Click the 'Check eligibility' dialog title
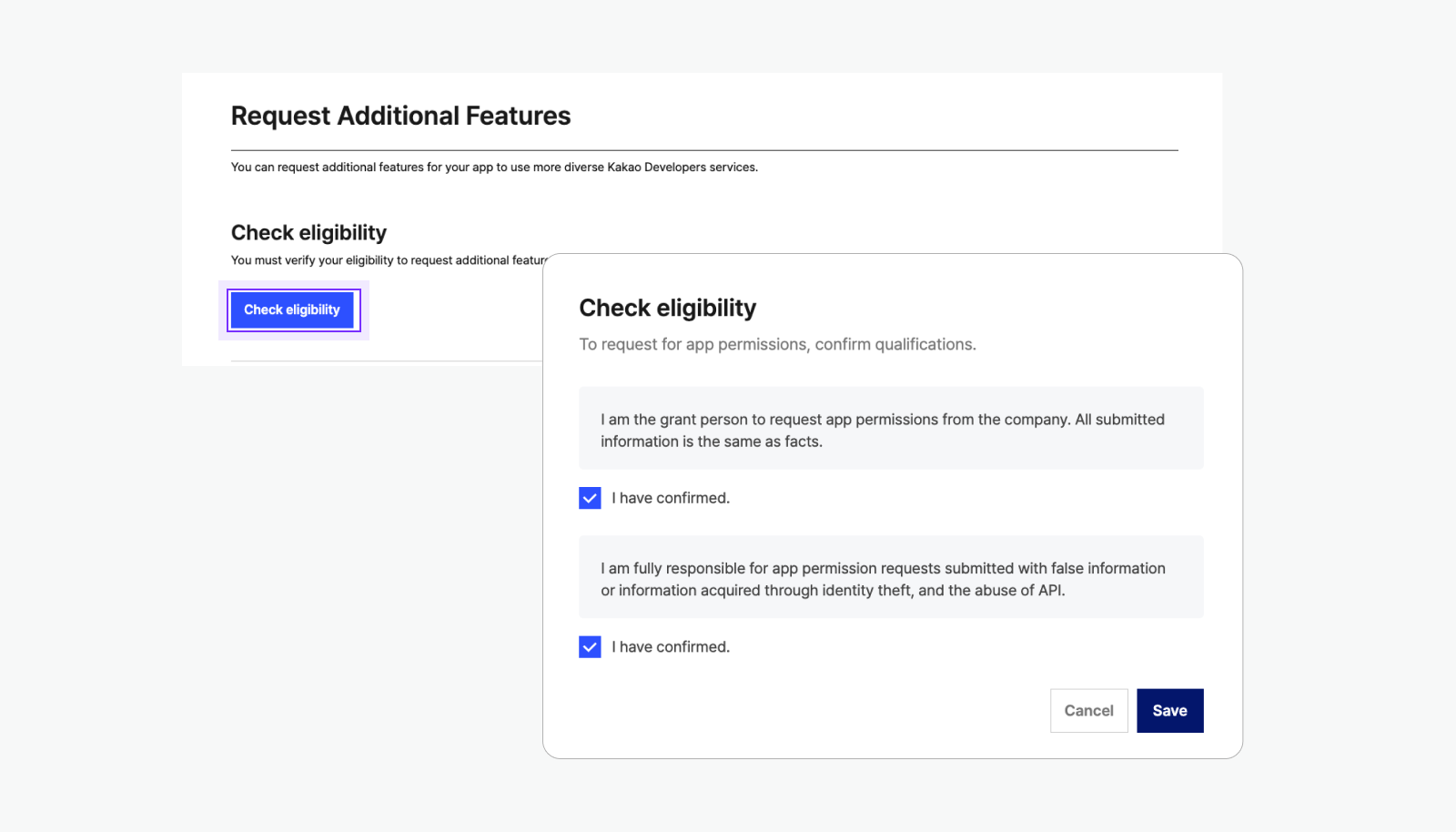The height and width of the screenshot is (832, 1456). (667, 309)
